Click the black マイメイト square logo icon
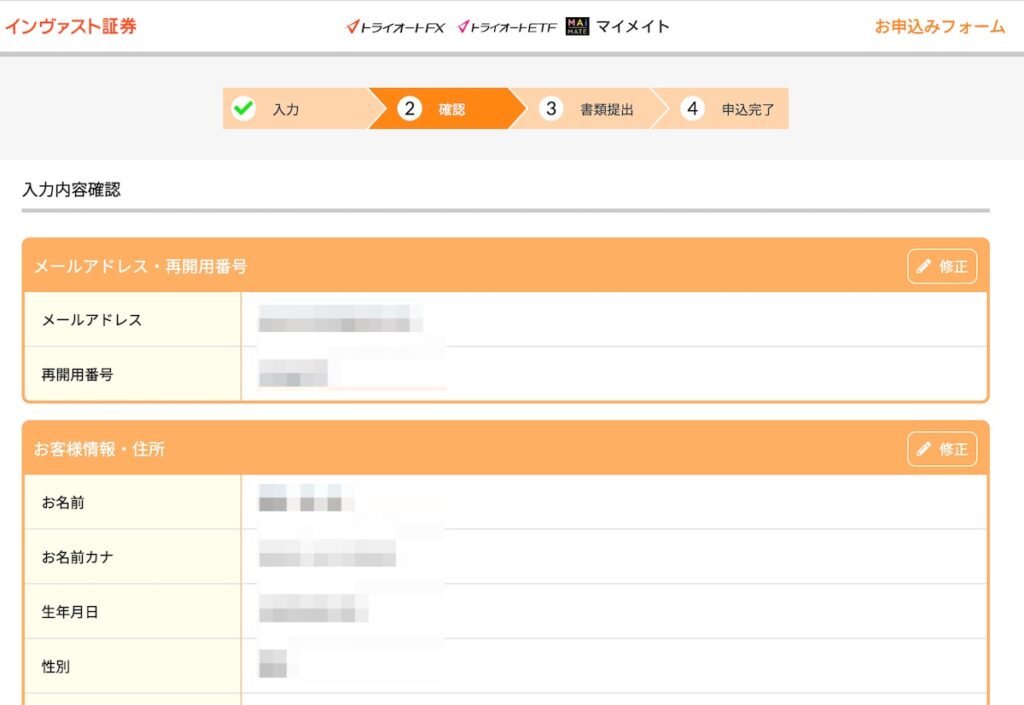This screenshot has width=1024, height=705. pyautogui.click(x=577, y=26)
